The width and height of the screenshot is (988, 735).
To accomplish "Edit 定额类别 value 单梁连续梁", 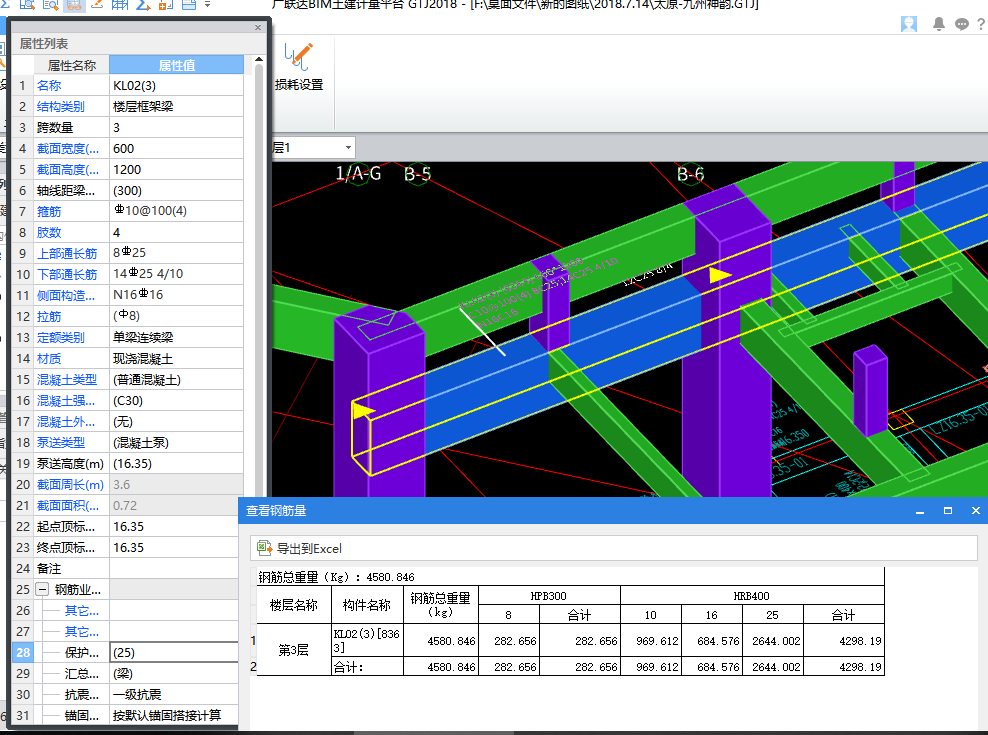I will pos(176,337).
